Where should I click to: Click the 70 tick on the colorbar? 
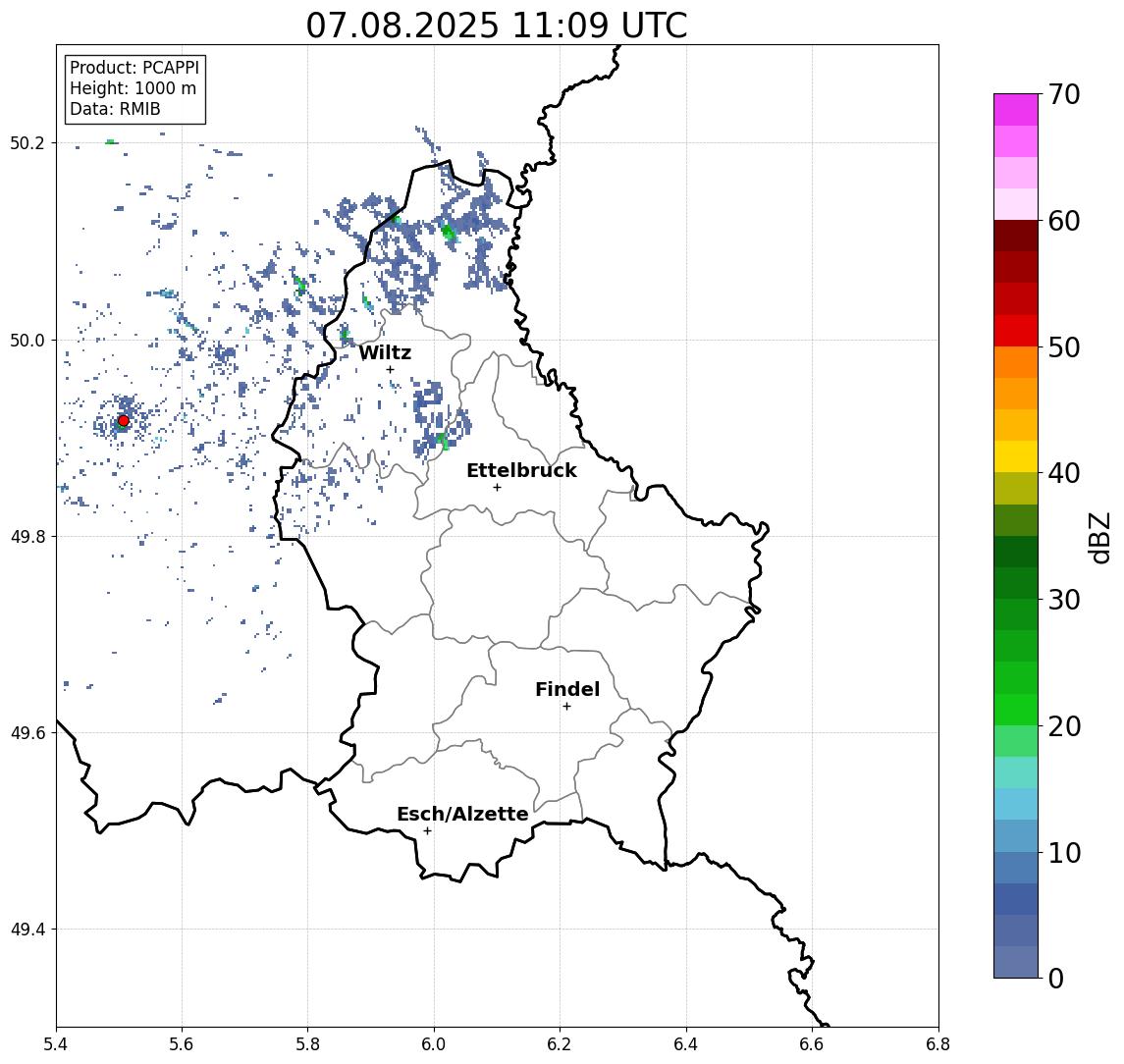coord(1064,94)
